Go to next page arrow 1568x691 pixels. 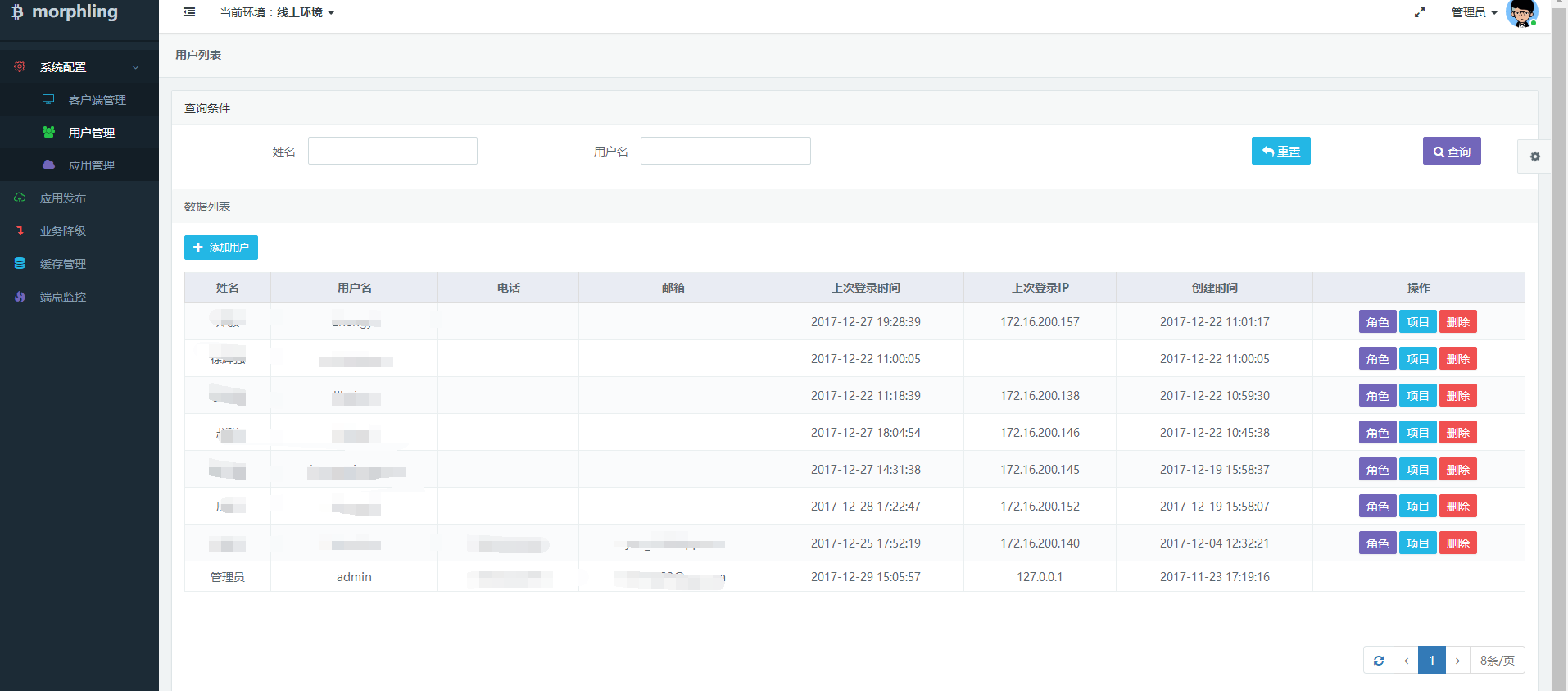click(1457, 661)
